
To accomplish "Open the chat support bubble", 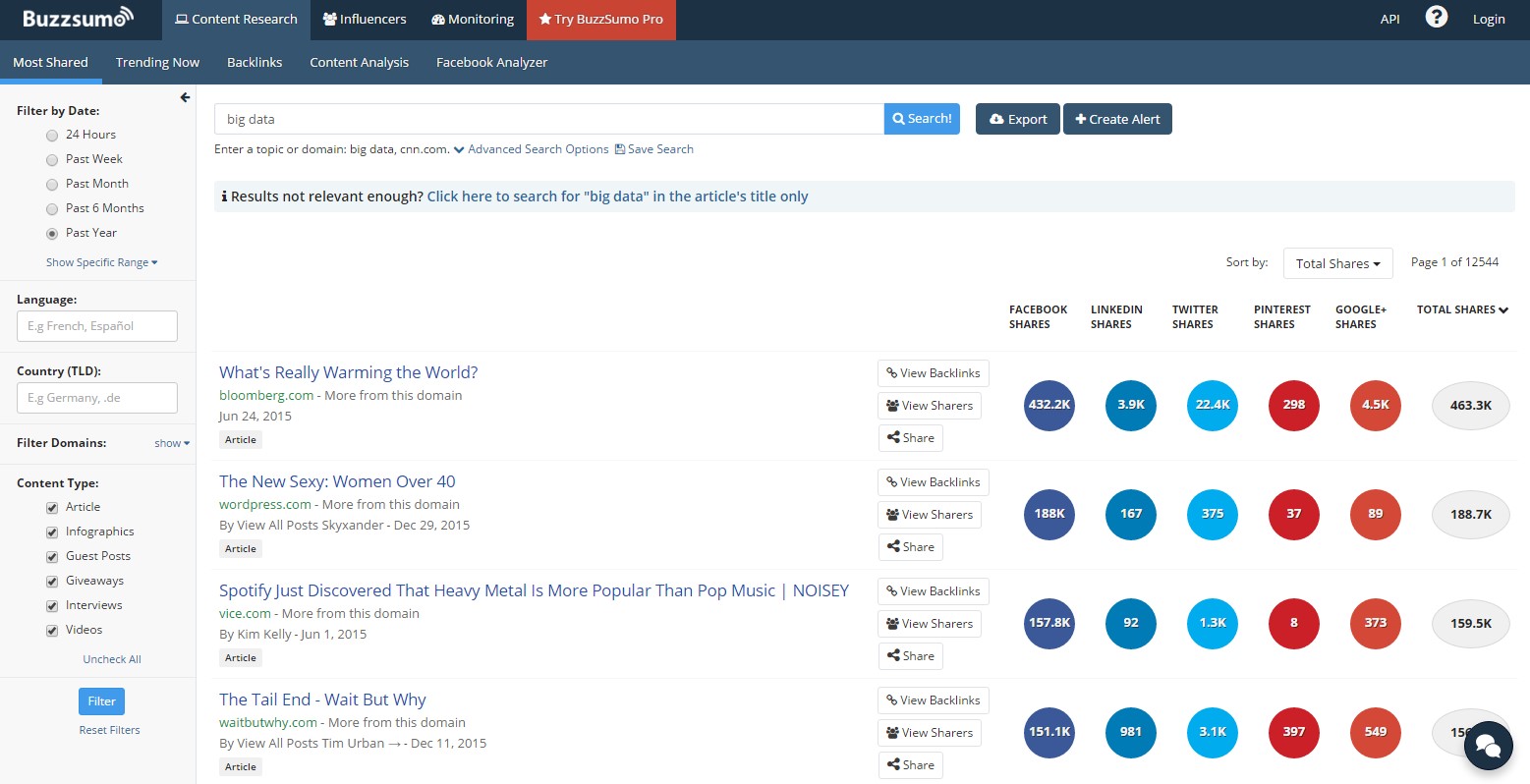I will coord(1488,745).
